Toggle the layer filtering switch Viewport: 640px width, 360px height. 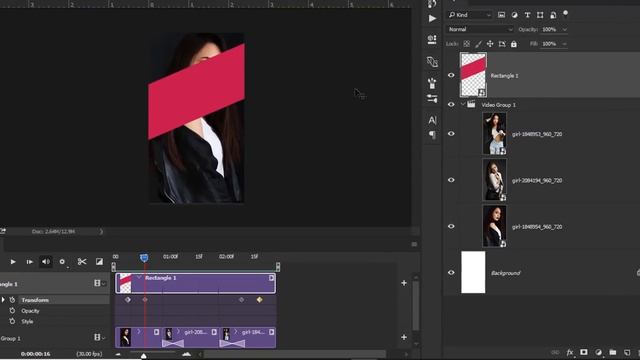click(x=565, y=14)
